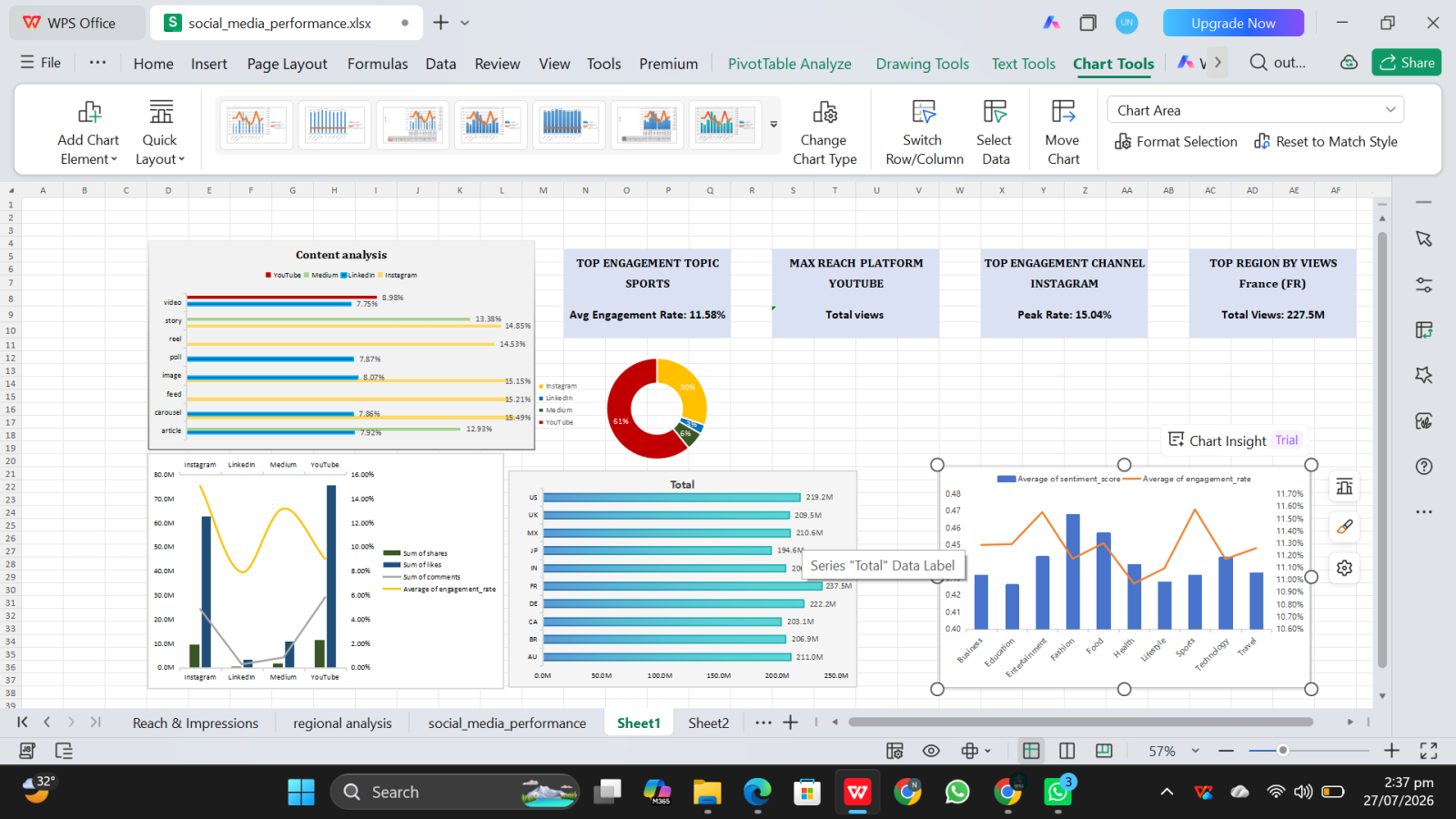Add a new sheet
This screenshot has width=1456, height=819.
(791, 723)
